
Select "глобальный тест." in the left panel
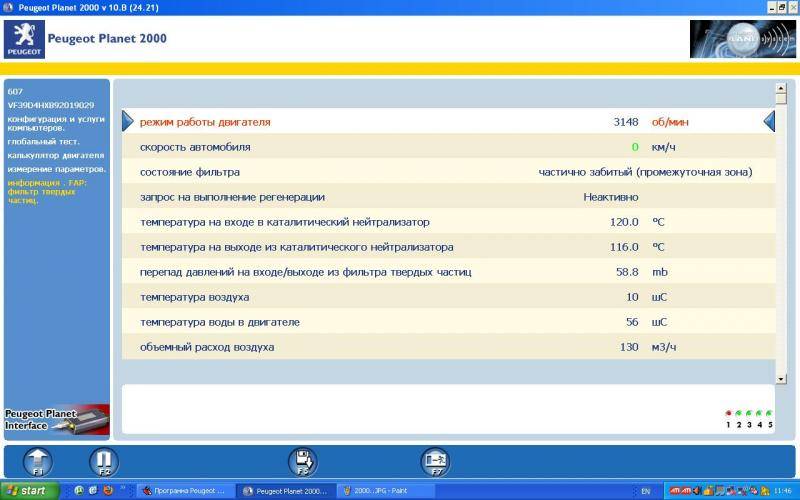pyautogui.click(x=41, y=141)
